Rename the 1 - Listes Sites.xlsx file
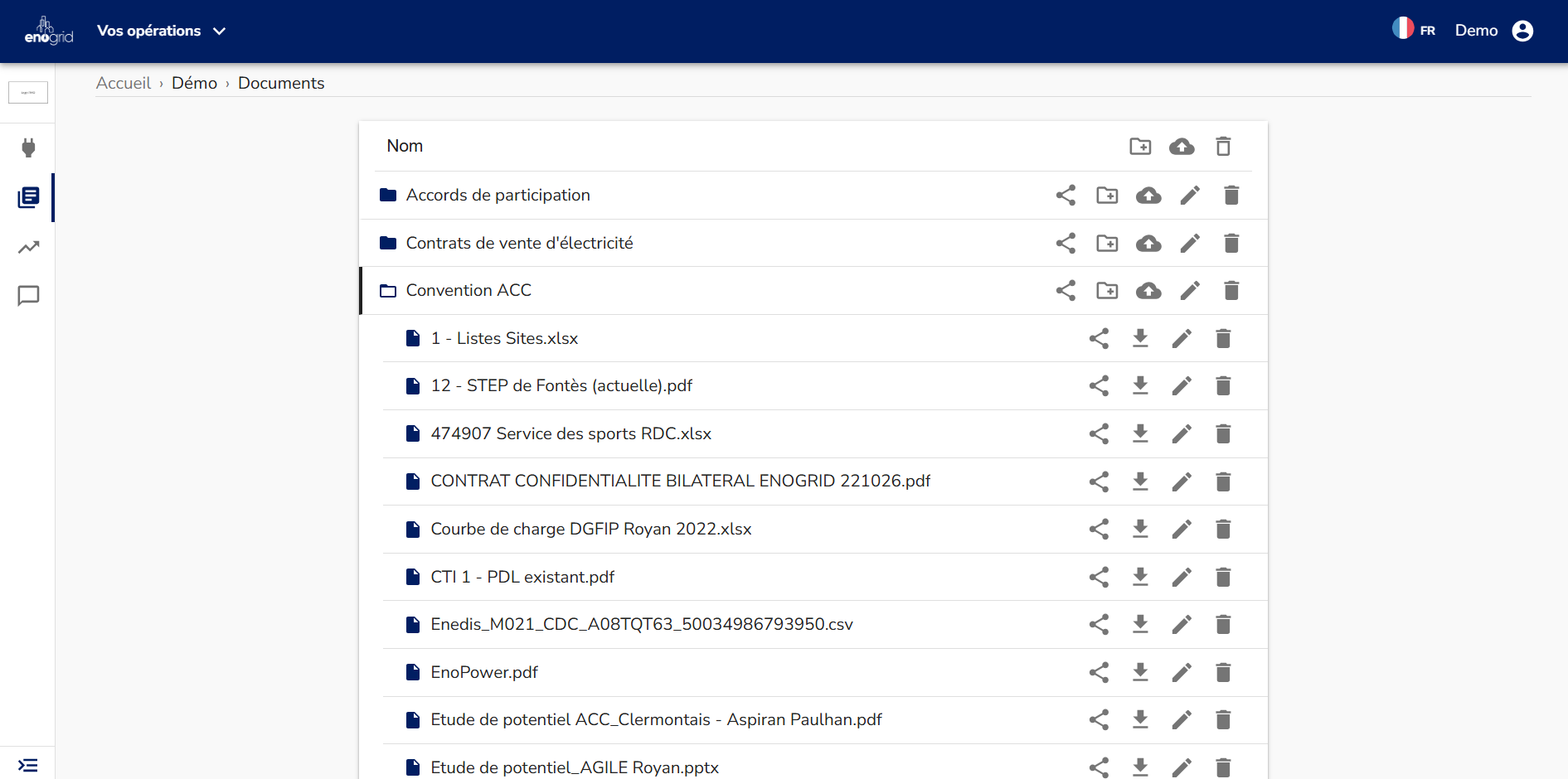 [1182, 338]
